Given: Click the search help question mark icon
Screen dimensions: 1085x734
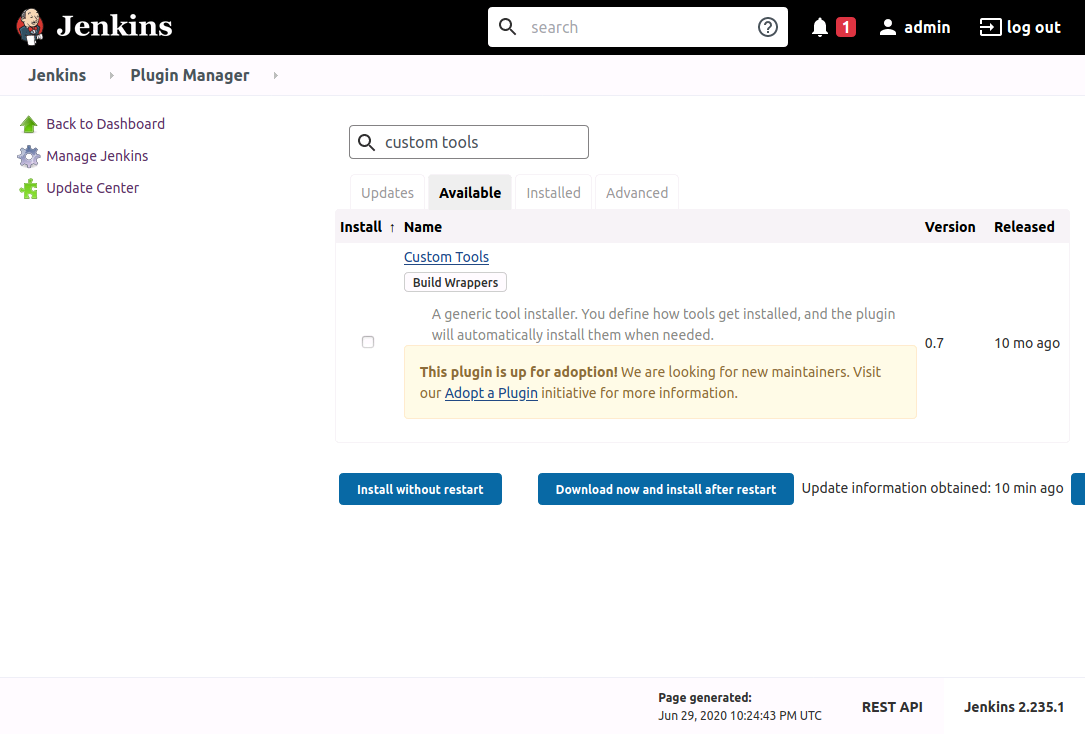Looking at the screenshot, I should (767, 27).
